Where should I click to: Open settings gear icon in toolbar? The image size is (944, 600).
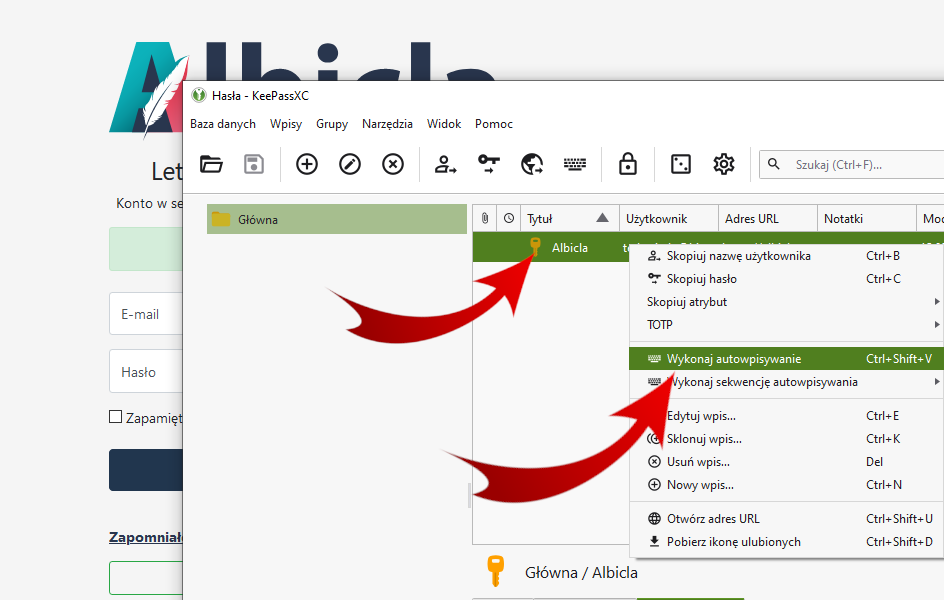724,164
